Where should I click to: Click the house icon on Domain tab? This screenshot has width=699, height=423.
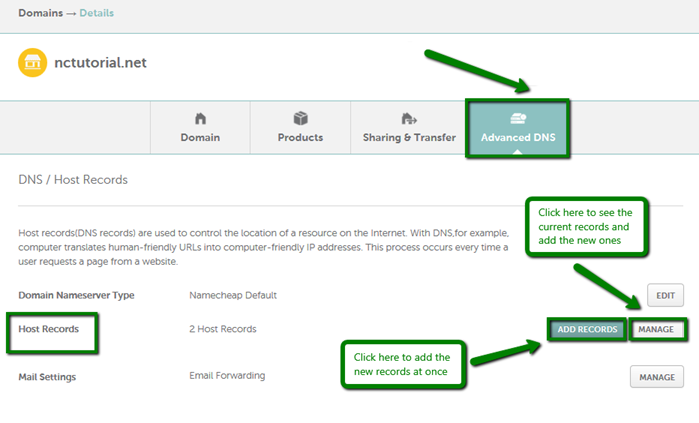pos(200,118)
